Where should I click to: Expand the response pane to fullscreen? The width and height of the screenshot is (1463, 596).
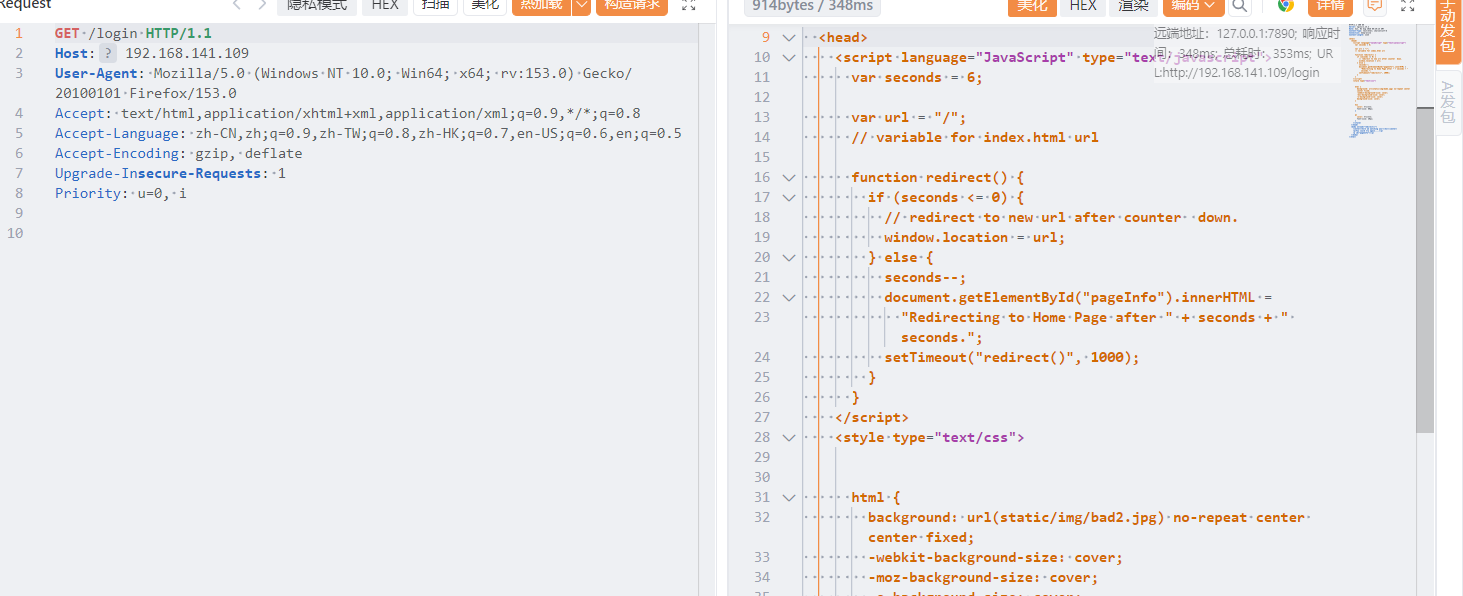1408,5
